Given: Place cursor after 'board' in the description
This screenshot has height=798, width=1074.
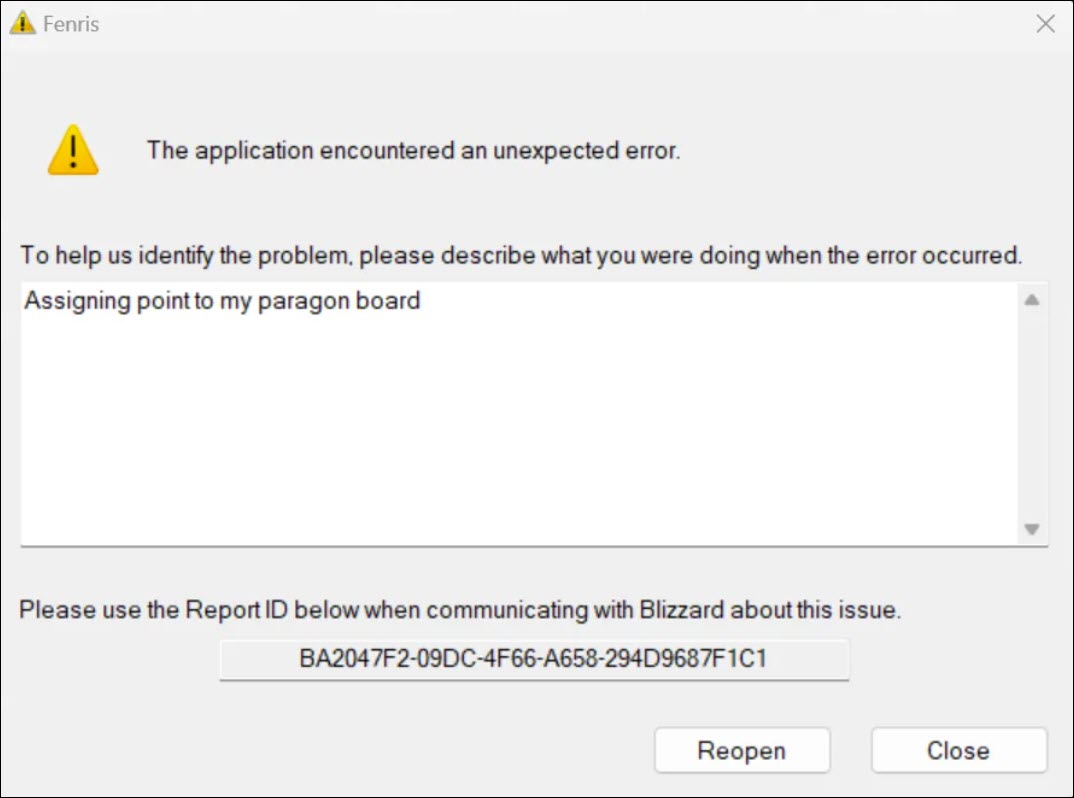Looking at the screenshot, I should [421, 300].
